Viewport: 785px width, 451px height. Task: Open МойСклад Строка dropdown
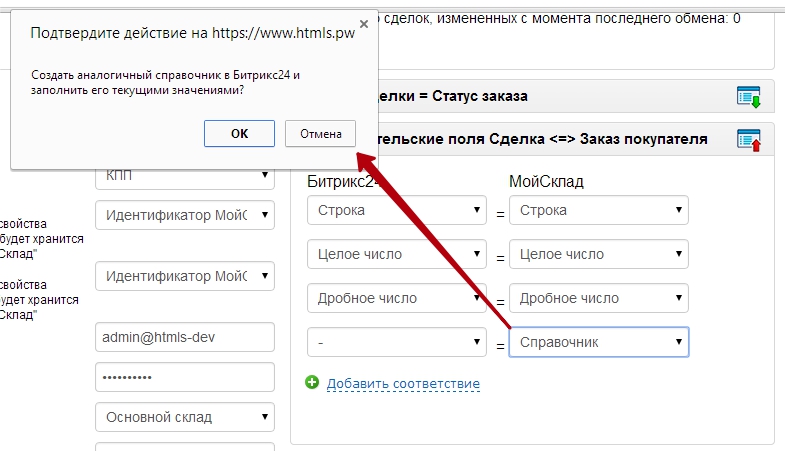[x=598, y=211]
